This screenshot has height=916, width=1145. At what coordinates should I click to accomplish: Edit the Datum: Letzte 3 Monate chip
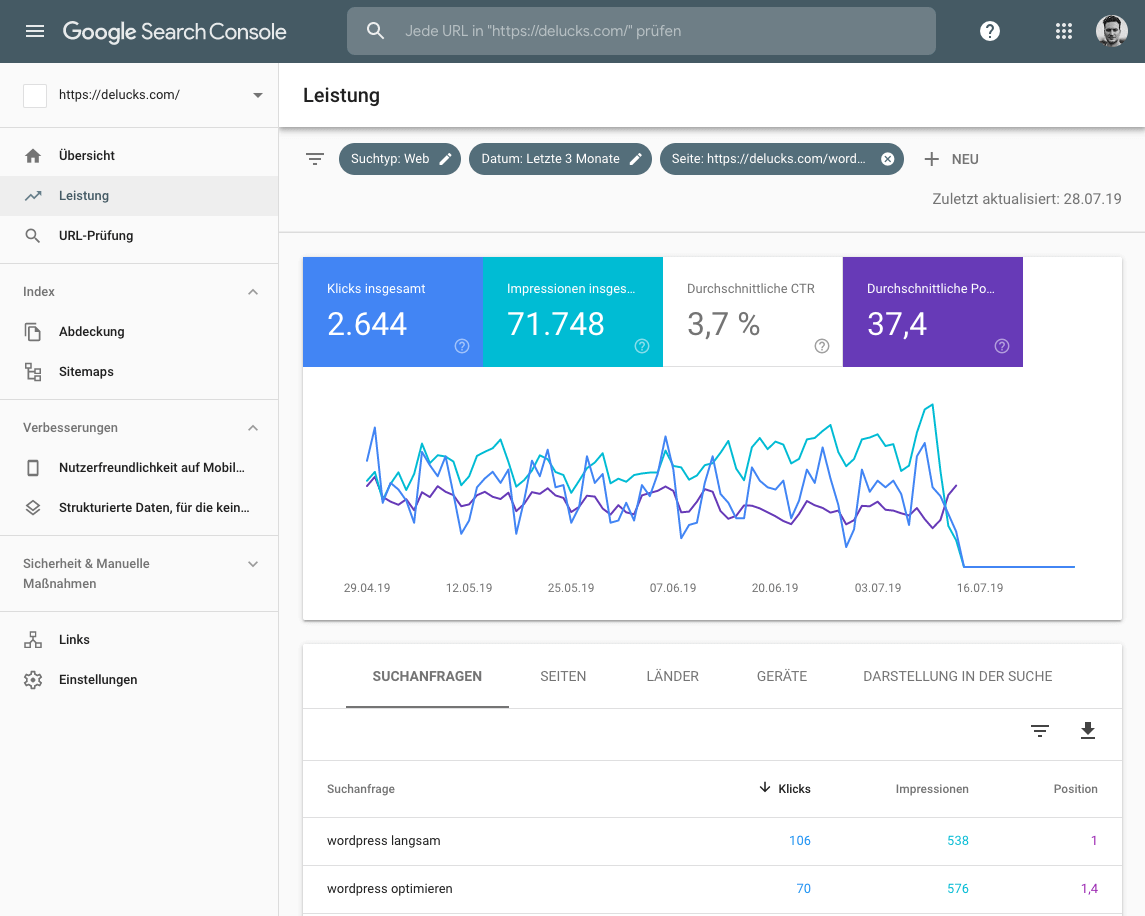pos(560,159)
